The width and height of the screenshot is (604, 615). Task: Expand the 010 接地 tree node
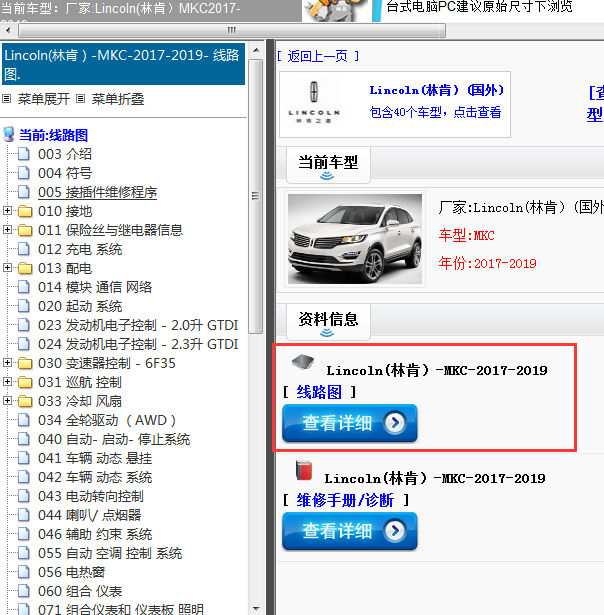pyautogui.click(x=7, y=211)
